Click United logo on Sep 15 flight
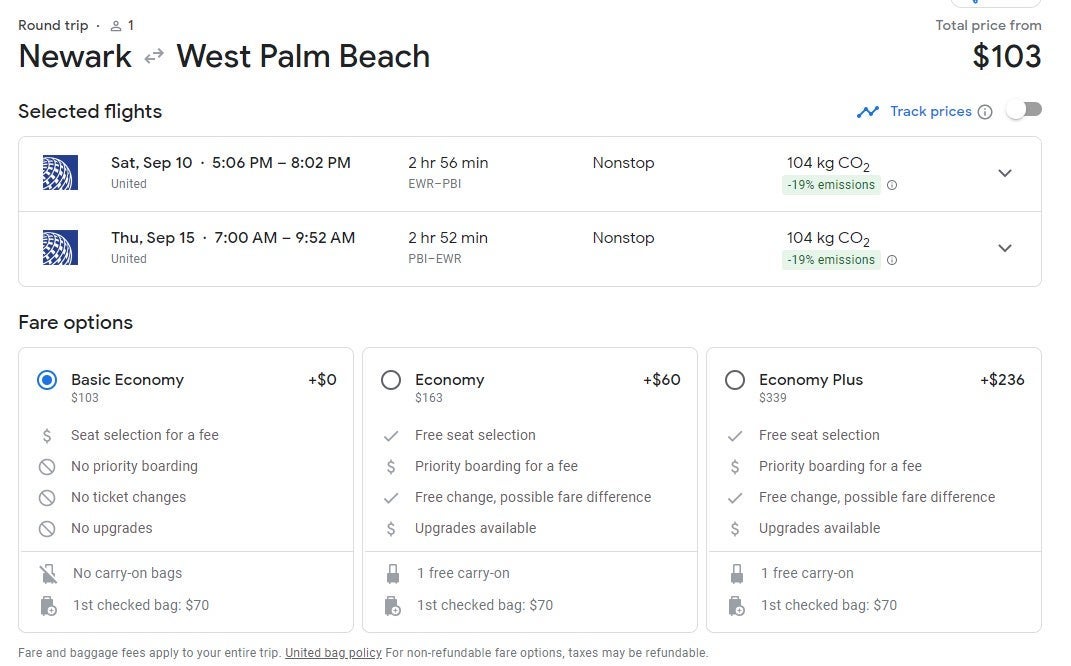 pos(60,248)
